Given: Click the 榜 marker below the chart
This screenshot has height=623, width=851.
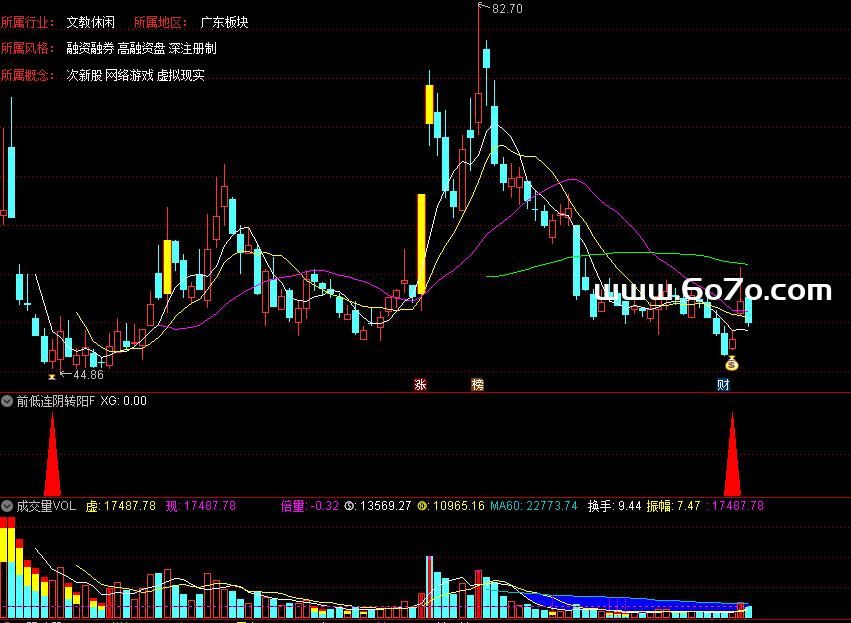Looking at the screenshot, I should 477,385.
